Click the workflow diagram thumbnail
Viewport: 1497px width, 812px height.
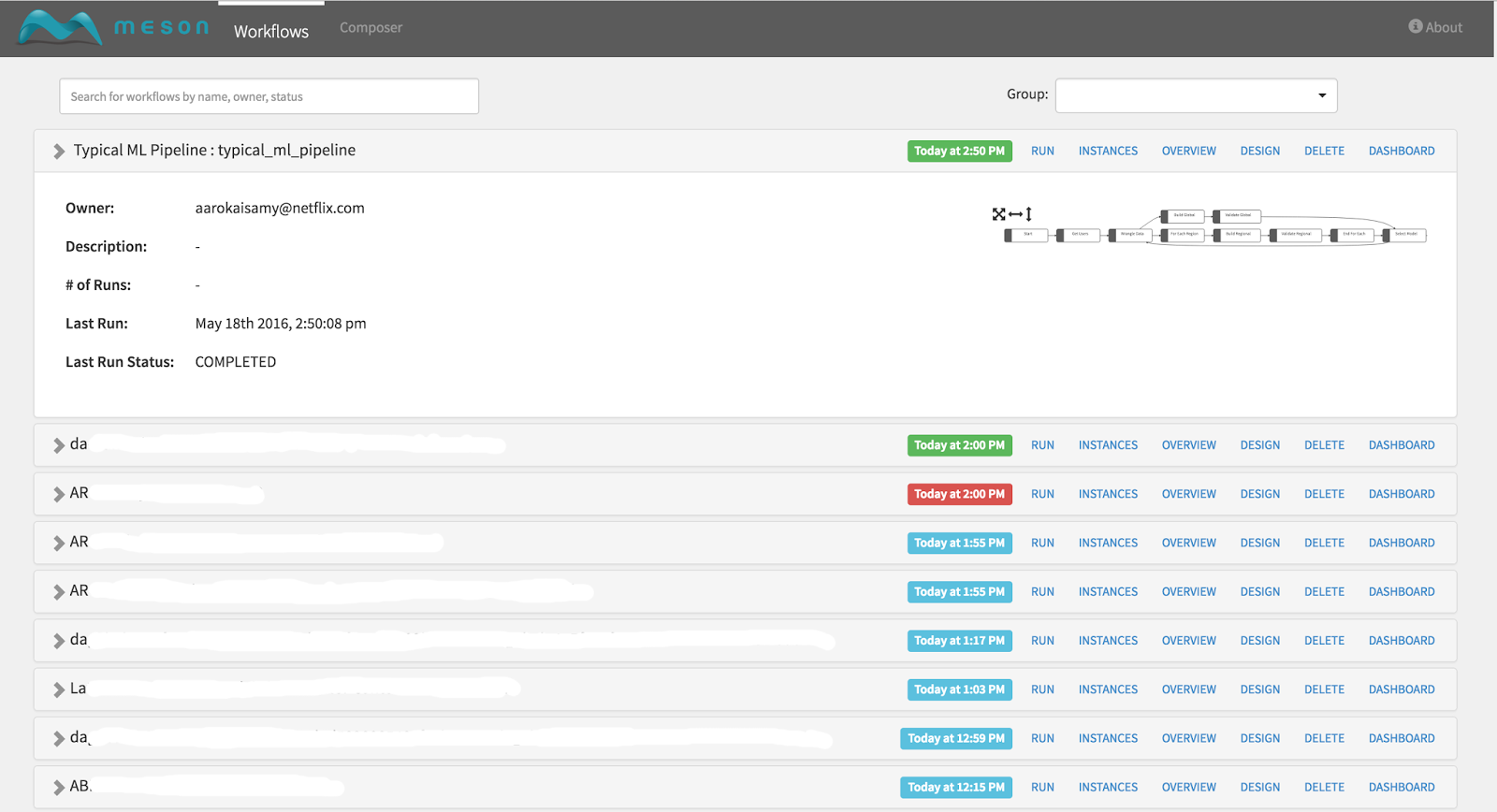coord(1215,227)
